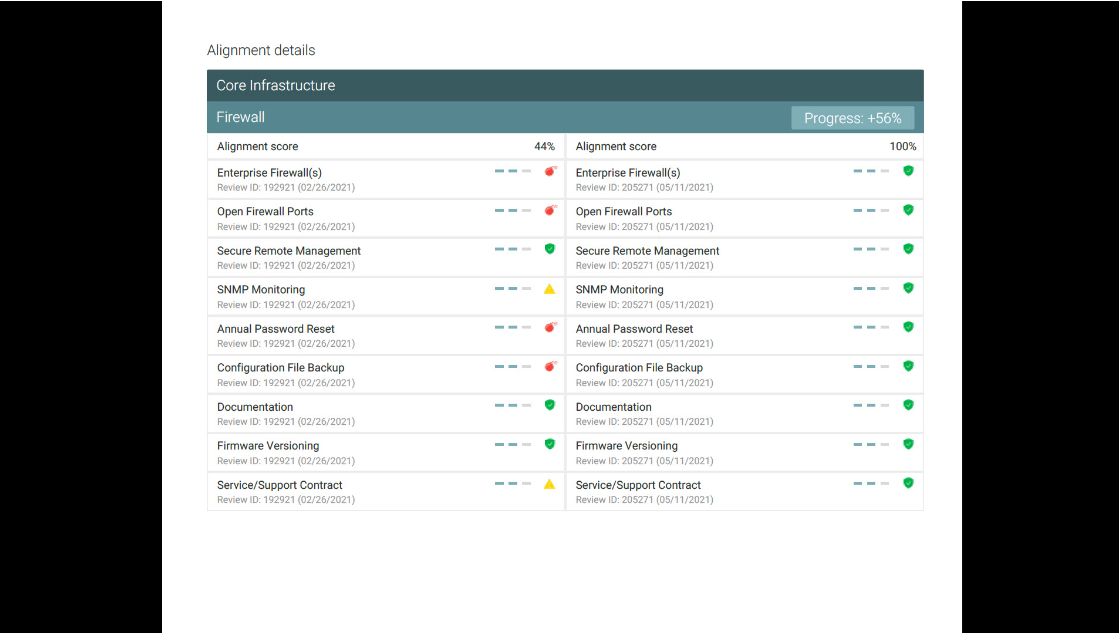The image size is (1119, 633).
Task: Click red bomb icon for Enterprise Firewall(s) review 192921
Action: (x=549, y=171)
